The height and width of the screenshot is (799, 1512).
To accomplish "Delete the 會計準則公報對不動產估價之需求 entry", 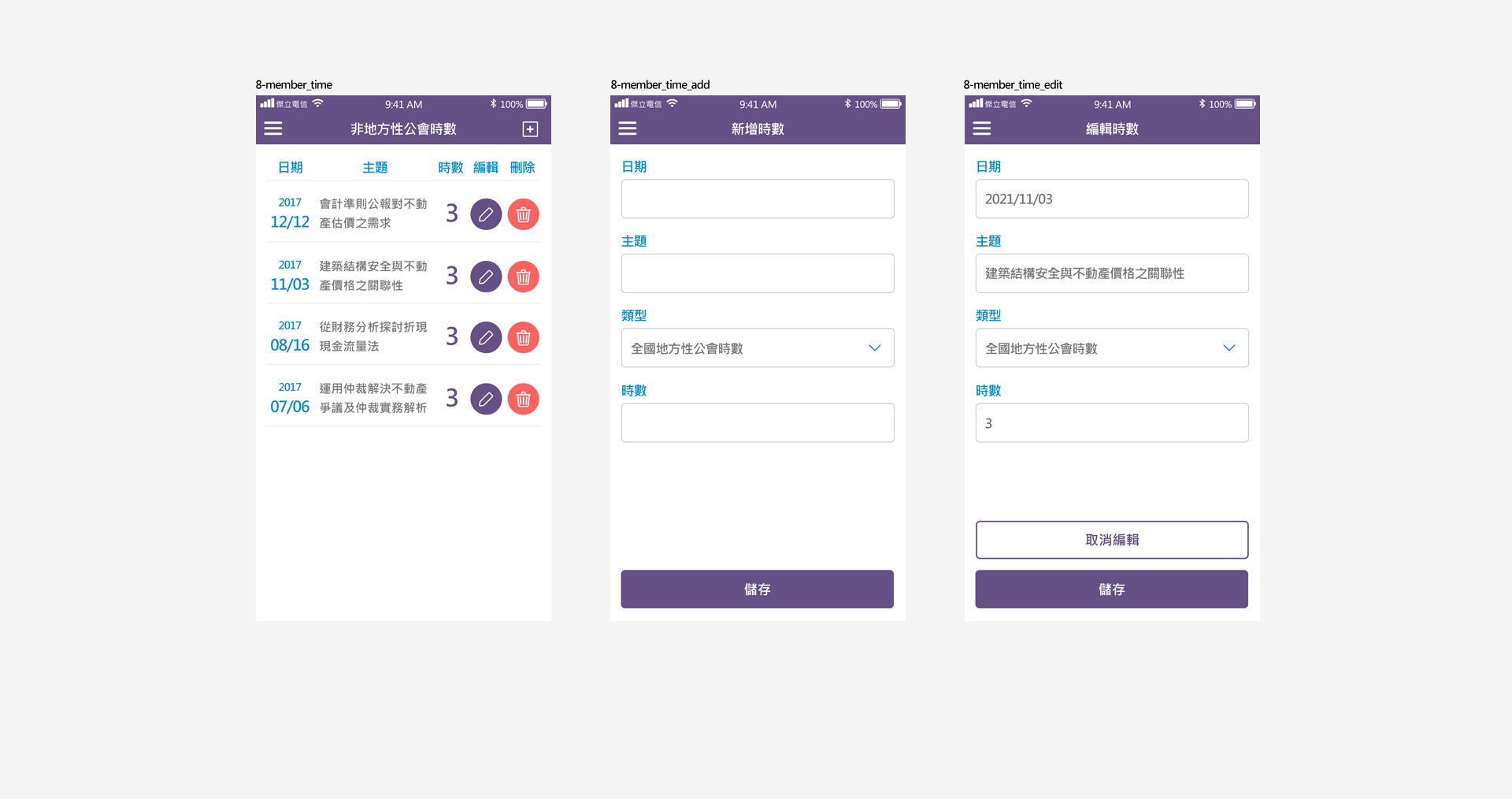I will pos(523,214).
